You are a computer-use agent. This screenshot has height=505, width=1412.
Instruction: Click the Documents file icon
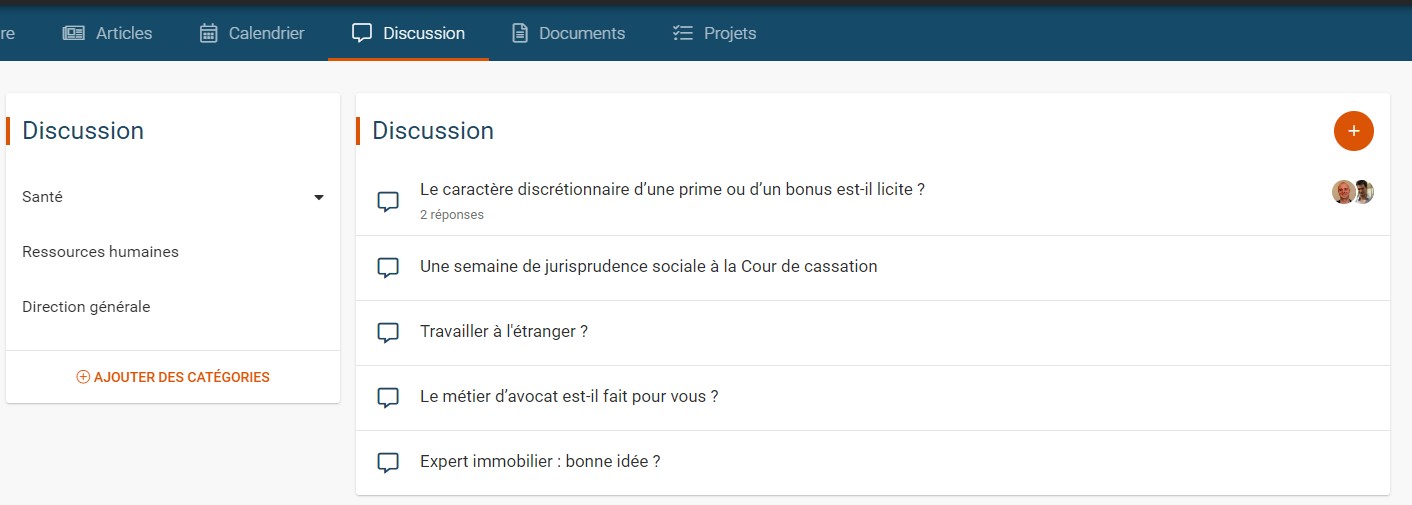coord(519,33)
